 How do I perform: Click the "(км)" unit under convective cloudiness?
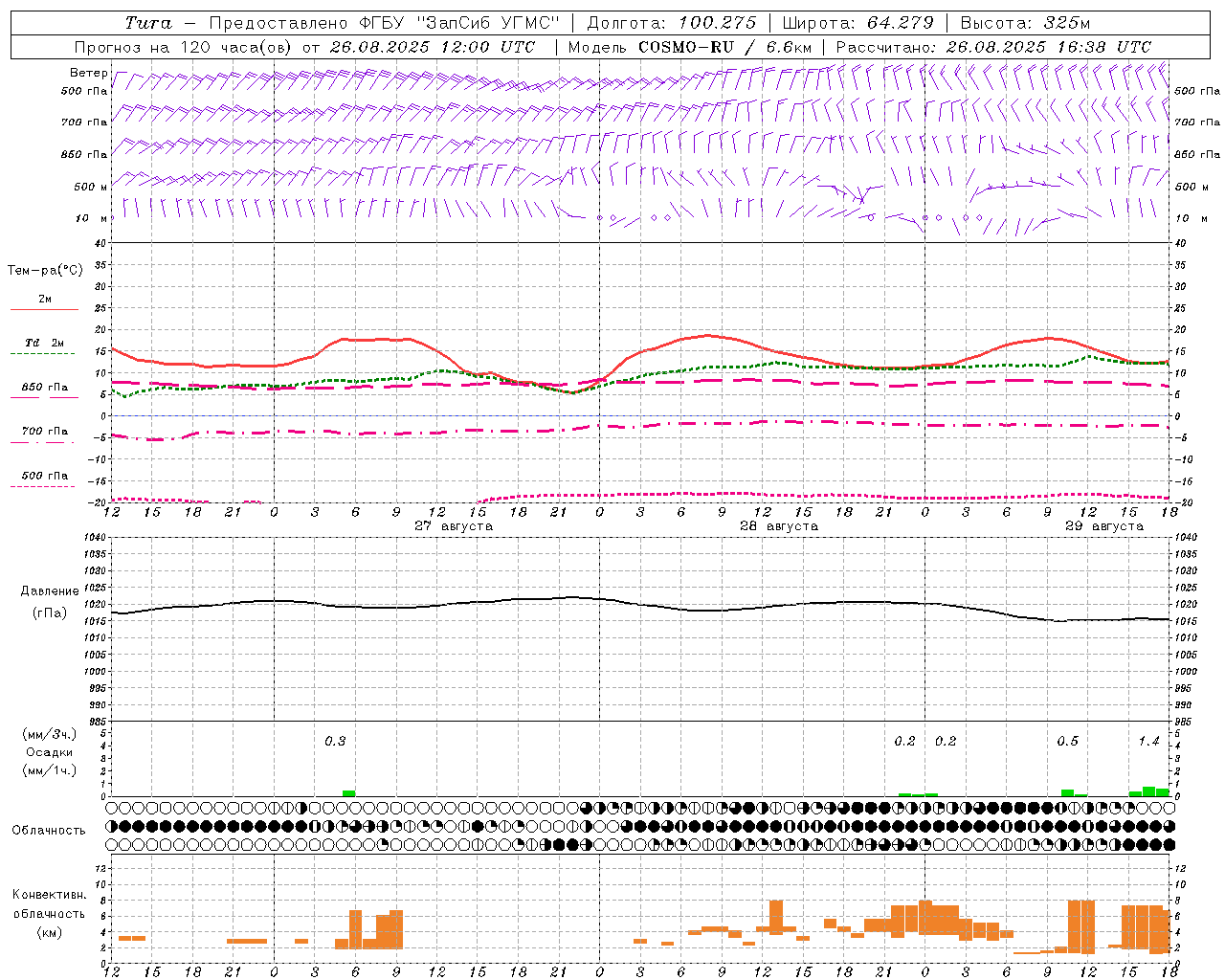49,932
